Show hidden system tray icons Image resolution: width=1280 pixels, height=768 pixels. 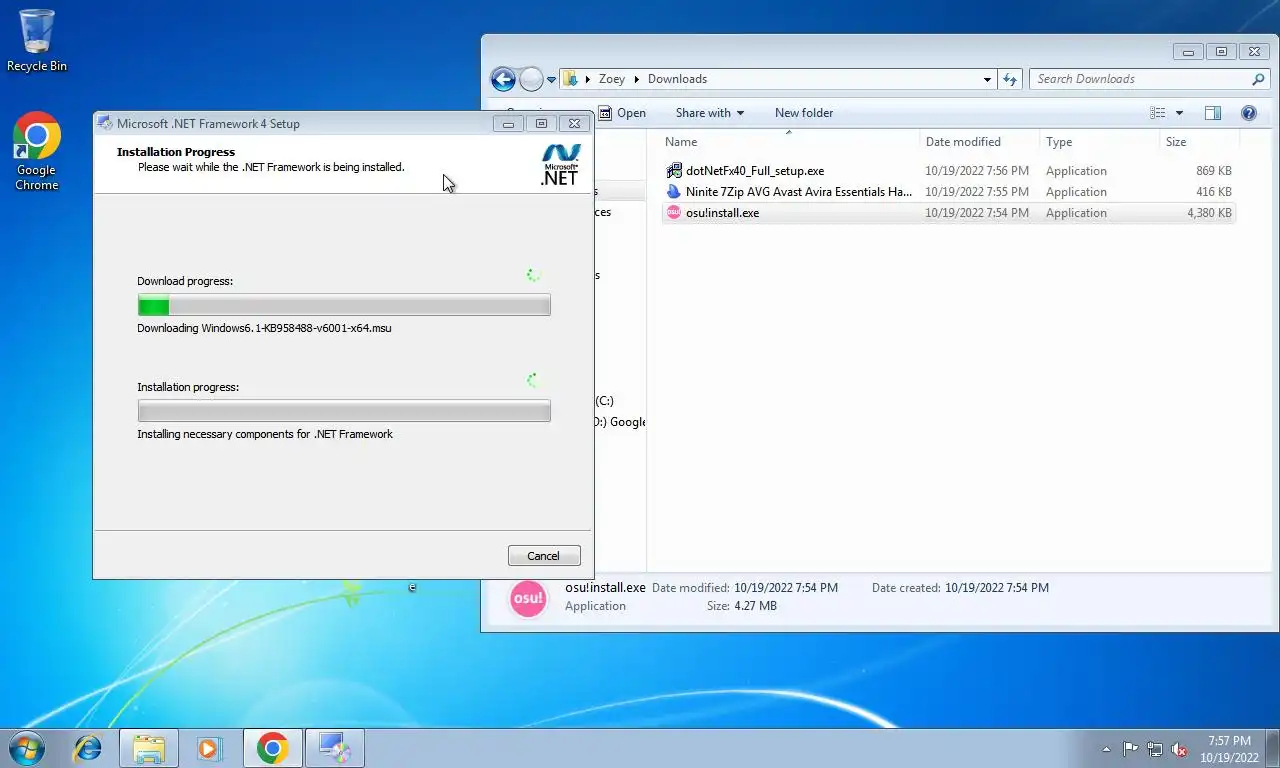1106,749
